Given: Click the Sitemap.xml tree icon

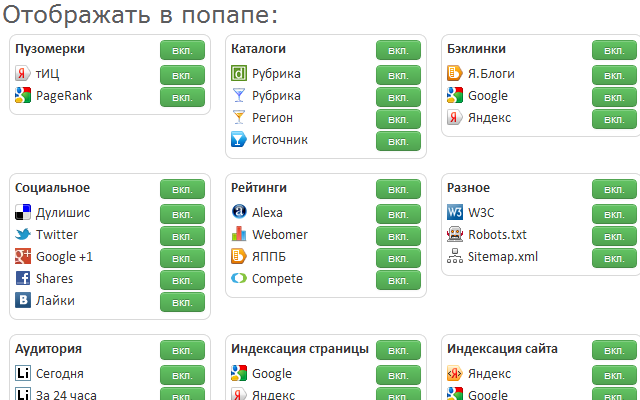Looking at the screenshot, I should (x=455, y=256).
